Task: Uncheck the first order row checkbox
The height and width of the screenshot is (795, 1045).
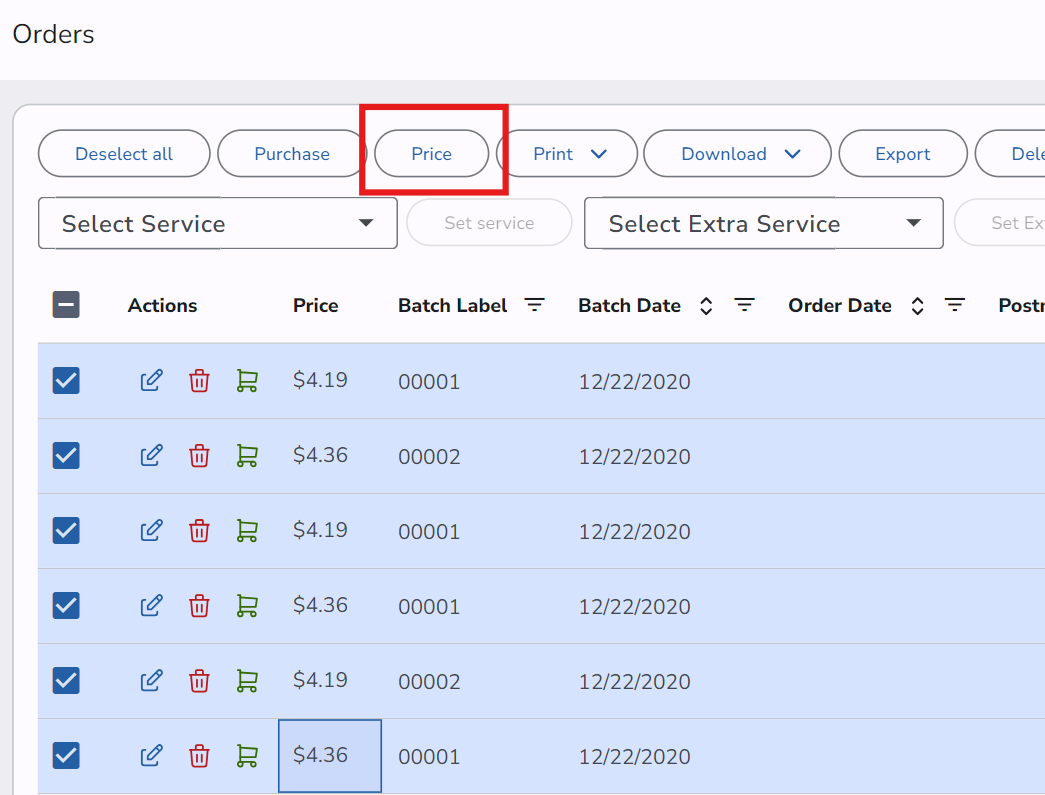Action: coord(66,381)
